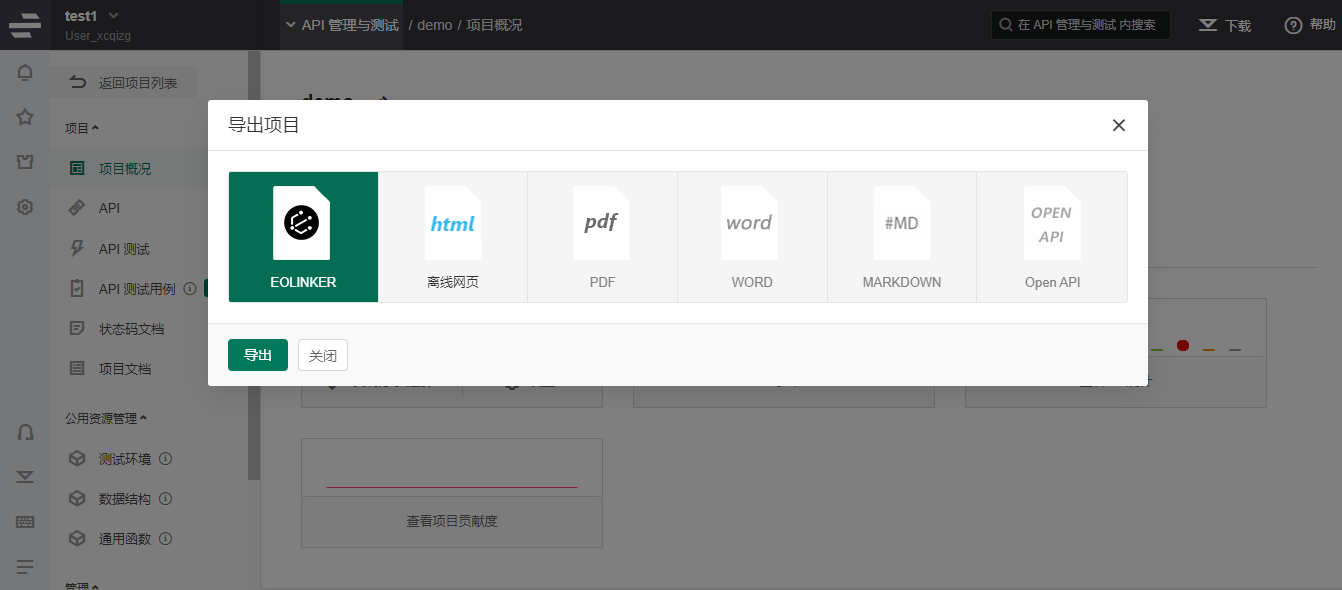Open the star favorites icon in sidebar
The height and width of the screenshot is (590, 1342).
25,117
